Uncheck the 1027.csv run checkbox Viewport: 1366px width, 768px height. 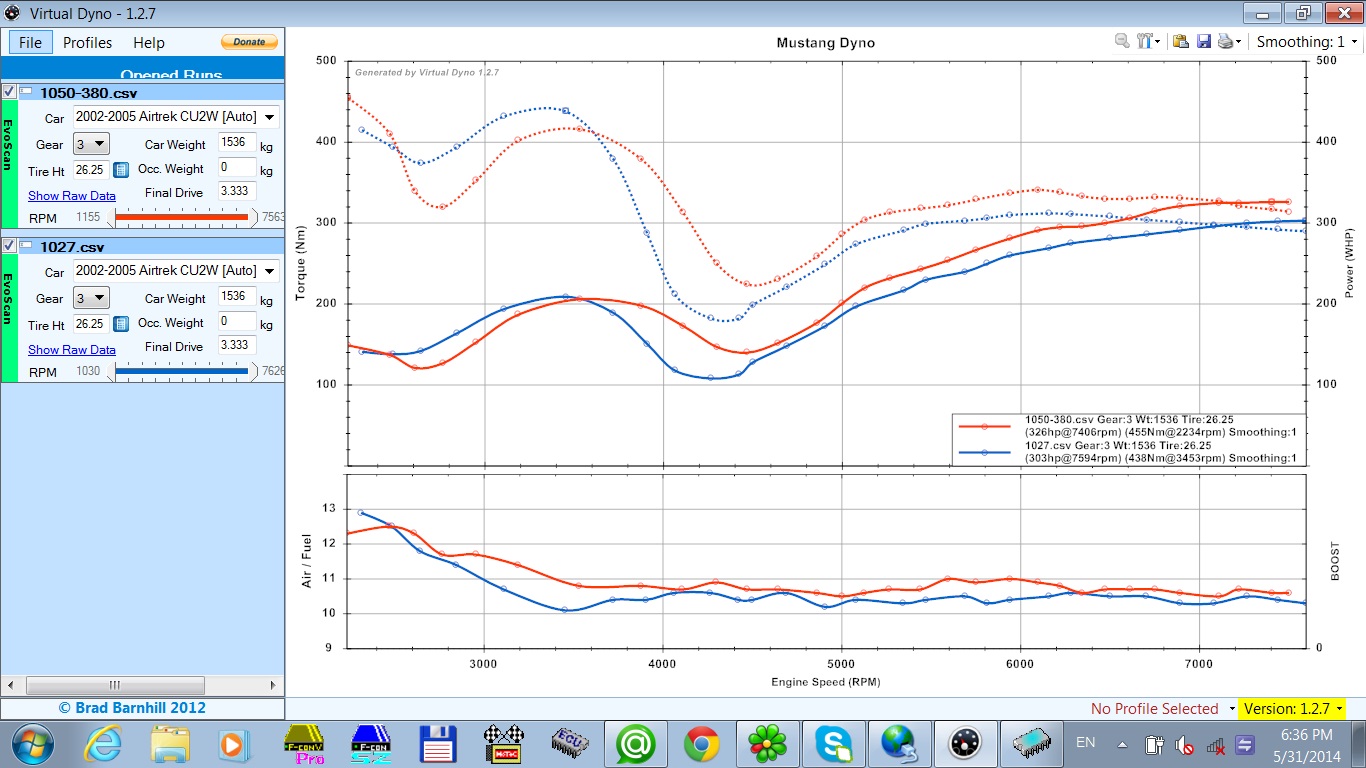9,246
